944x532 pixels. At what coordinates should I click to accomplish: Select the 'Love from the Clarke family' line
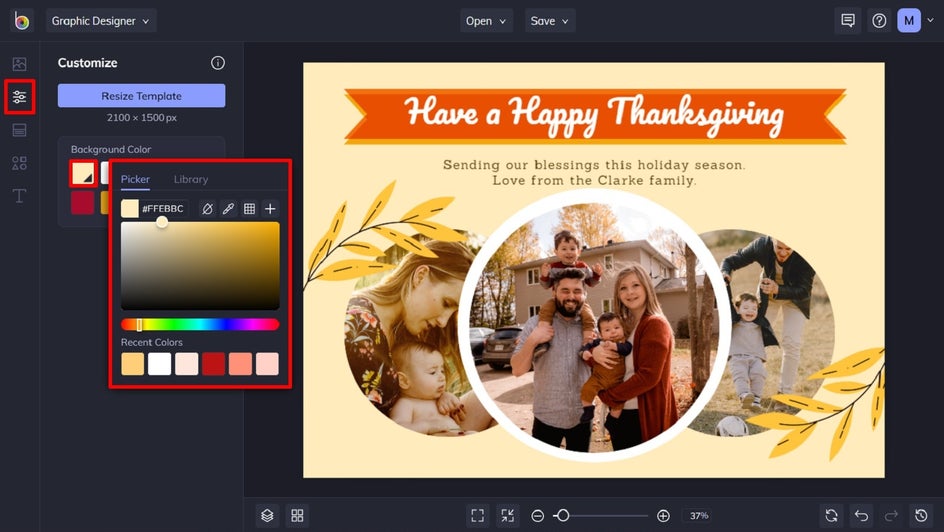[594, 181]
